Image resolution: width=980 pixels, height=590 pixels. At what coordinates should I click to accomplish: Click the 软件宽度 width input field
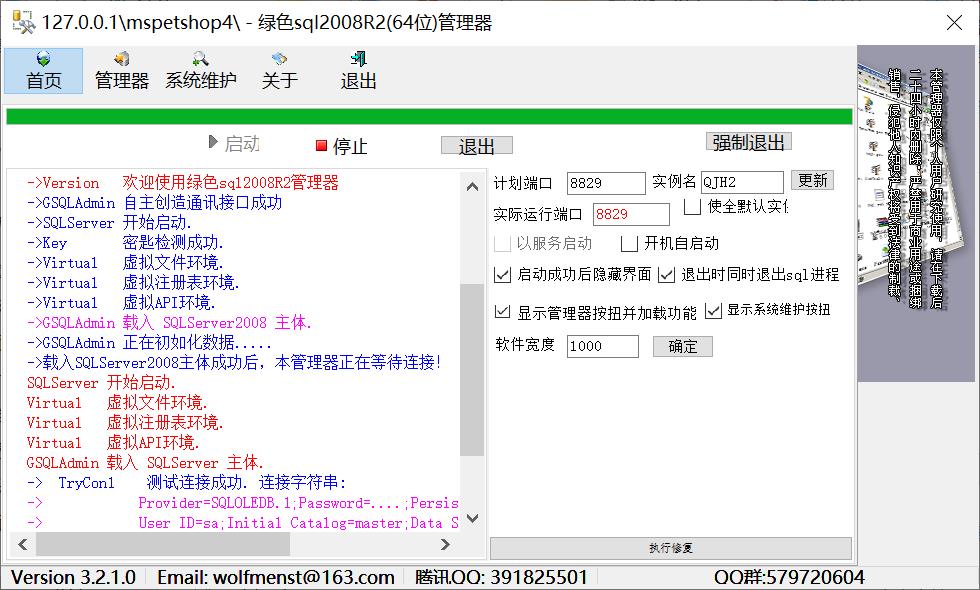point(603,346)
